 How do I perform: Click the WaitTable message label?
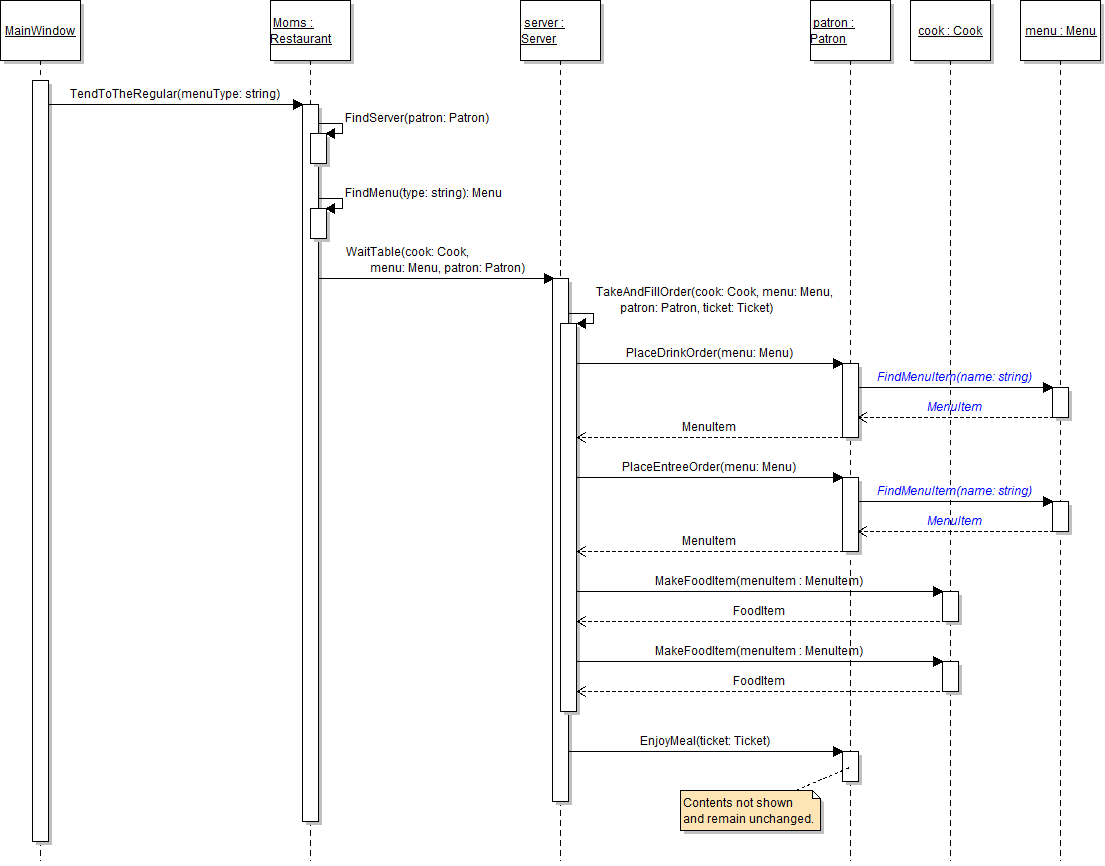[435, 260]
